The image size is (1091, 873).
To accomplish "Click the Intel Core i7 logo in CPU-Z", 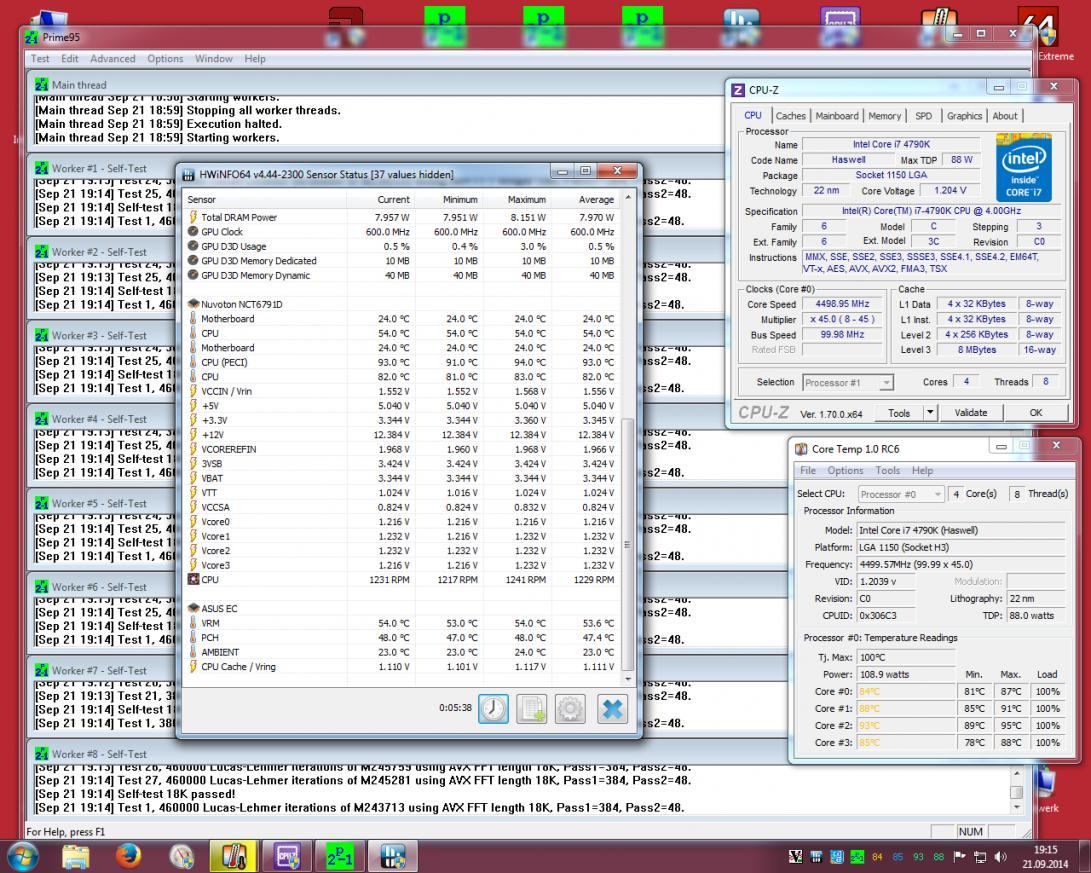I will click(x=1024, y=168).
